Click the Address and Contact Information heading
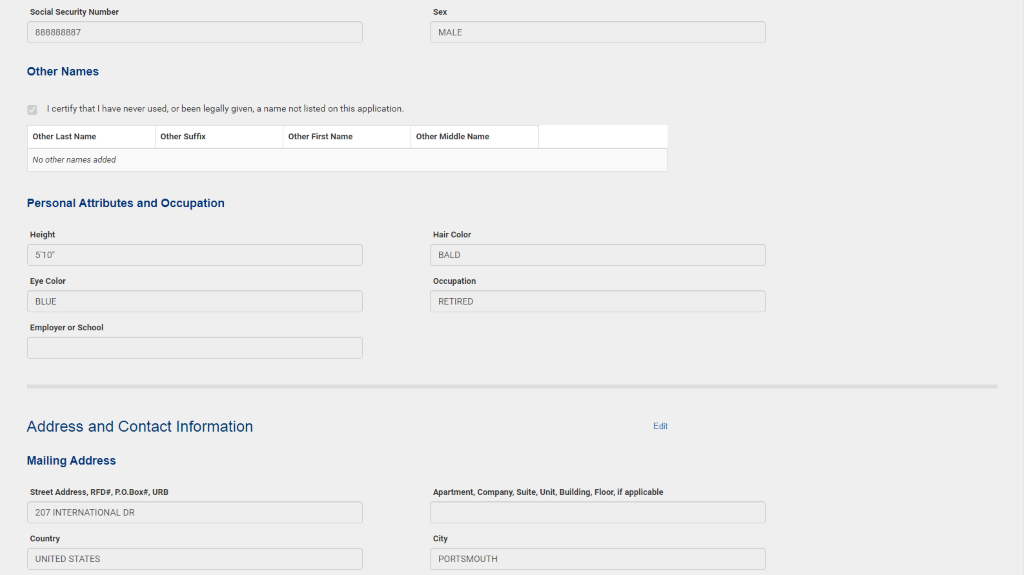 tap(140, 427)
